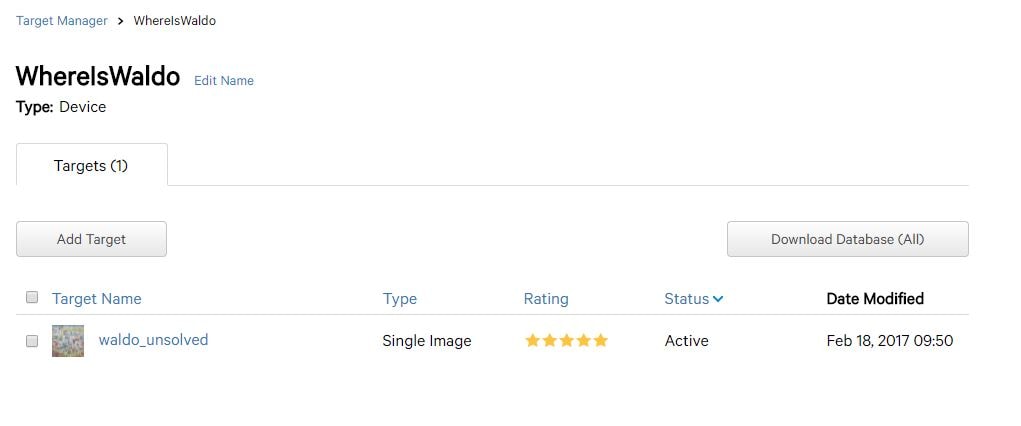
Task: Click the Add Target button
Action: pyautogui.click(x=91, y=239)
